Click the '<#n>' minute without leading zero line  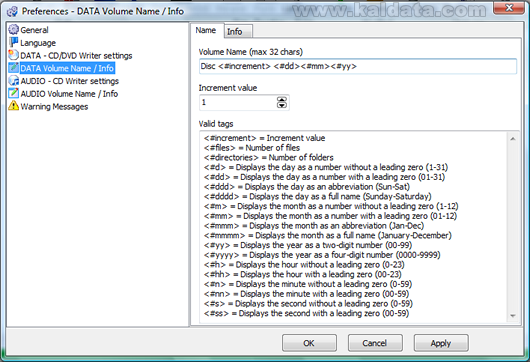pyautogui.click(x=308, y=284)
